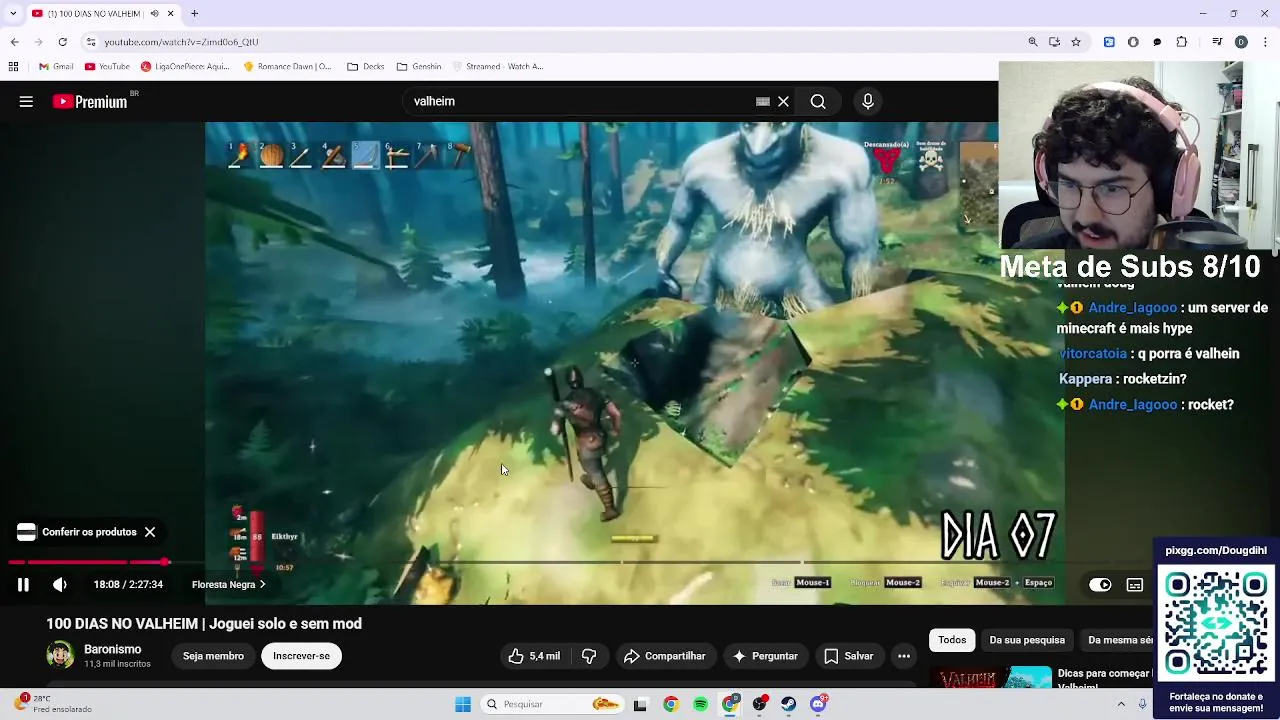Click the Pesquisar taskbar search box
Screen dimensions: 1280x720
[552, 704]
